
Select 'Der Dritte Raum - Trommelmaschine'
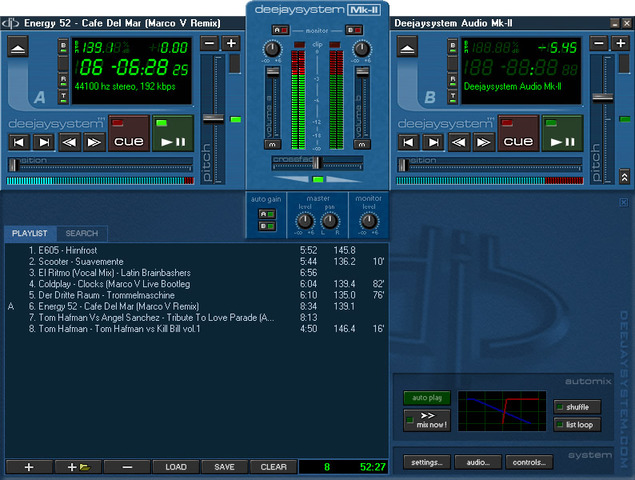(196, 295)
